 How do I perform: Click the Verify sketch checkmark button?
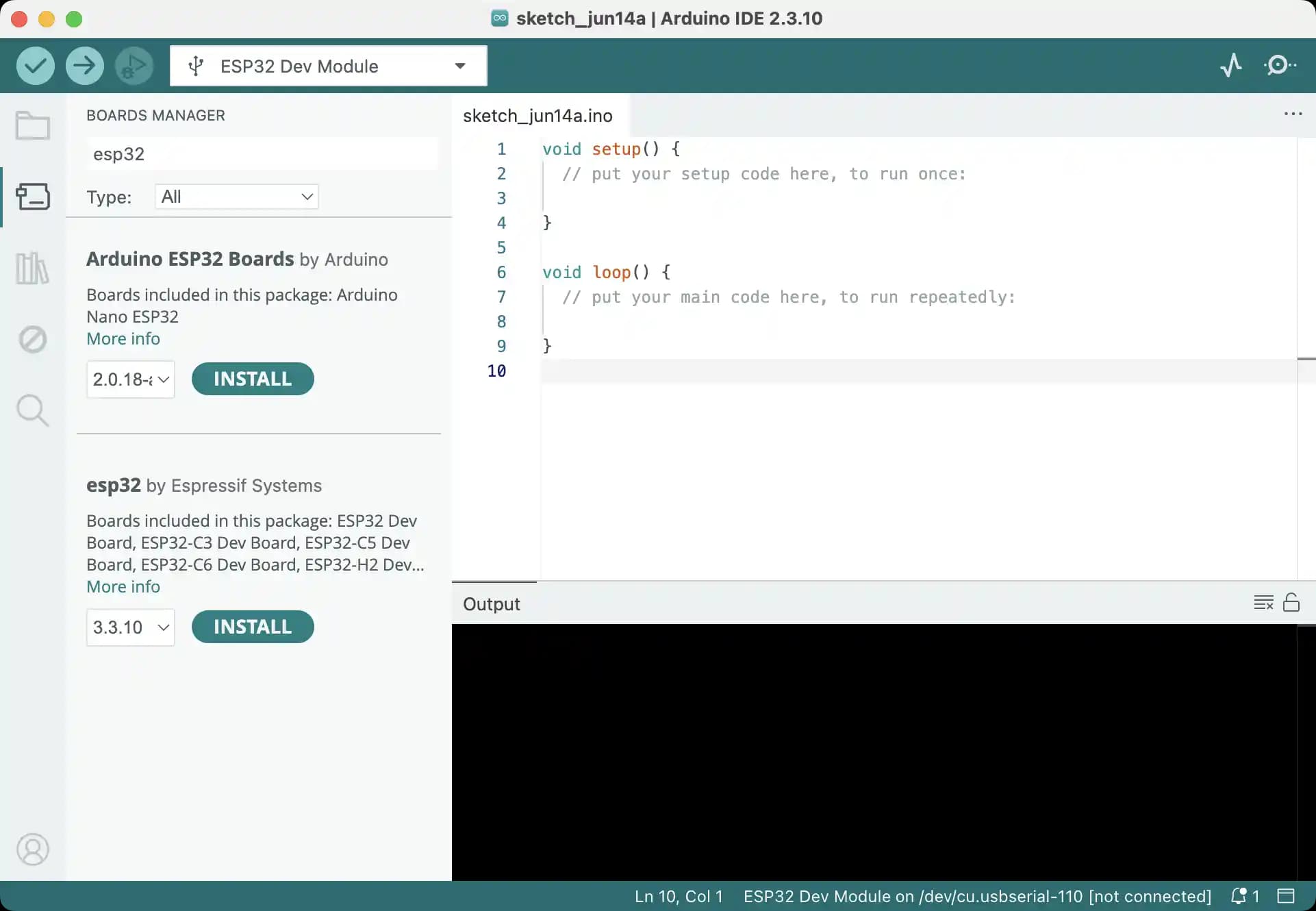click(x=36, y=66)
